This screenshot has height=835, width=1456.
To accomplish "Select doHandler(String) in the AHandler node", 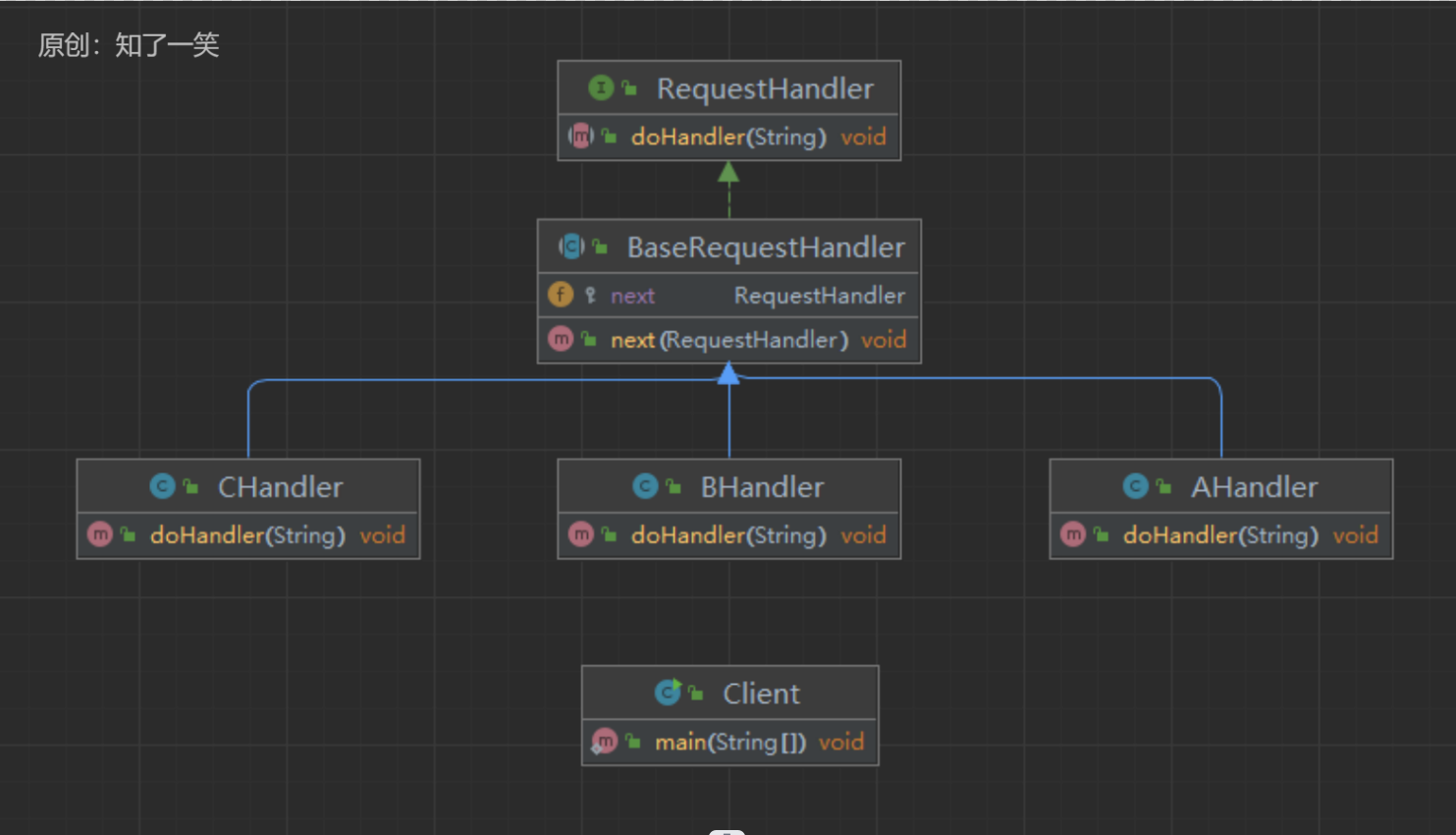I will click(1220, 535).
